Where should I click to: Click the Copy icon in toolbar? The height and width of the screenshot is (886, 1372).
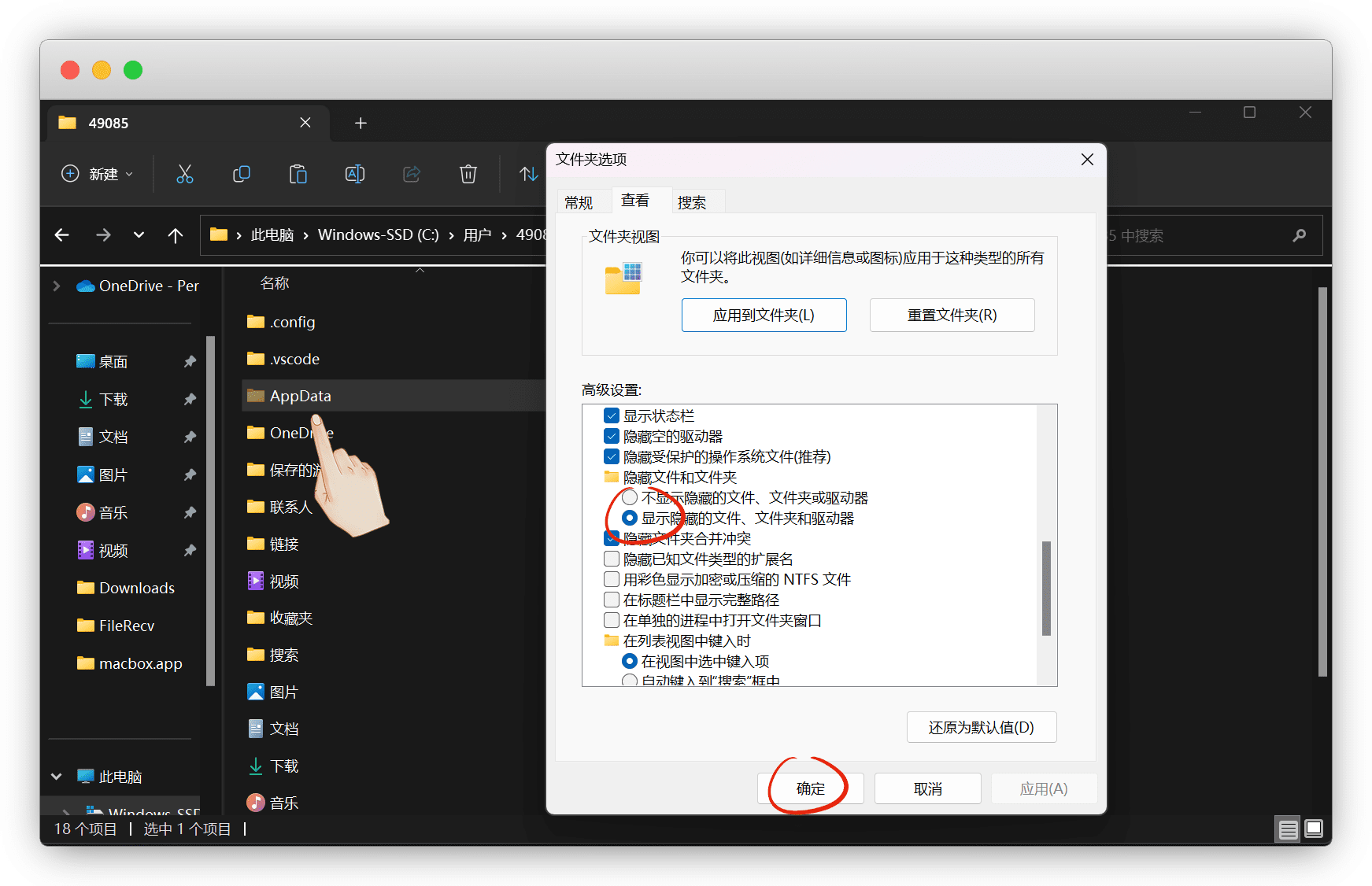tap(242, 174)
